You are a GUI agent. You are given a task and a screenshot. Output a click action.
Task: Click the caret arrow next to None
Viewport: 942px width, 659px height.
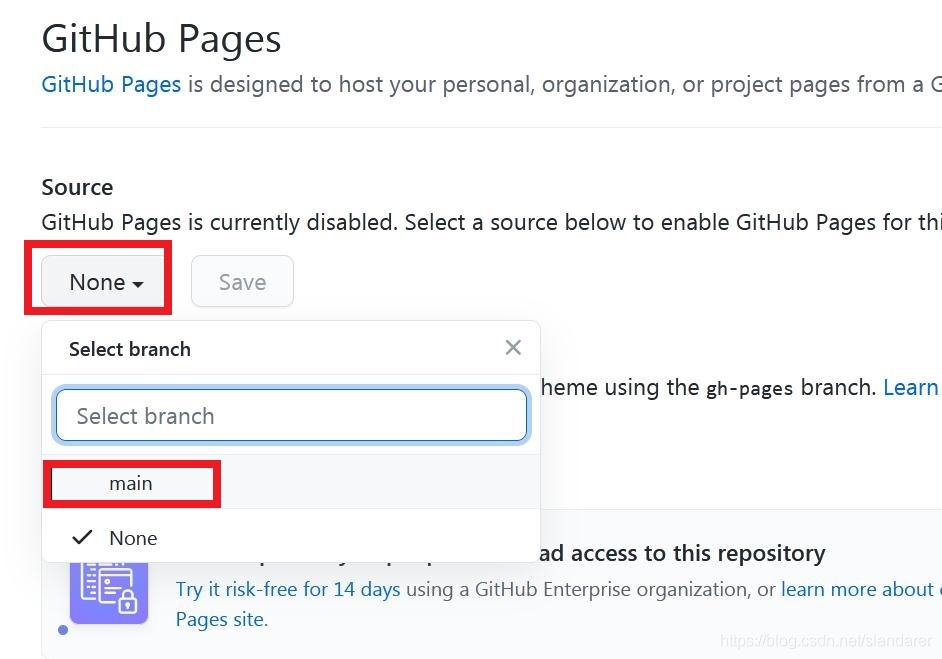click(138, 284)
